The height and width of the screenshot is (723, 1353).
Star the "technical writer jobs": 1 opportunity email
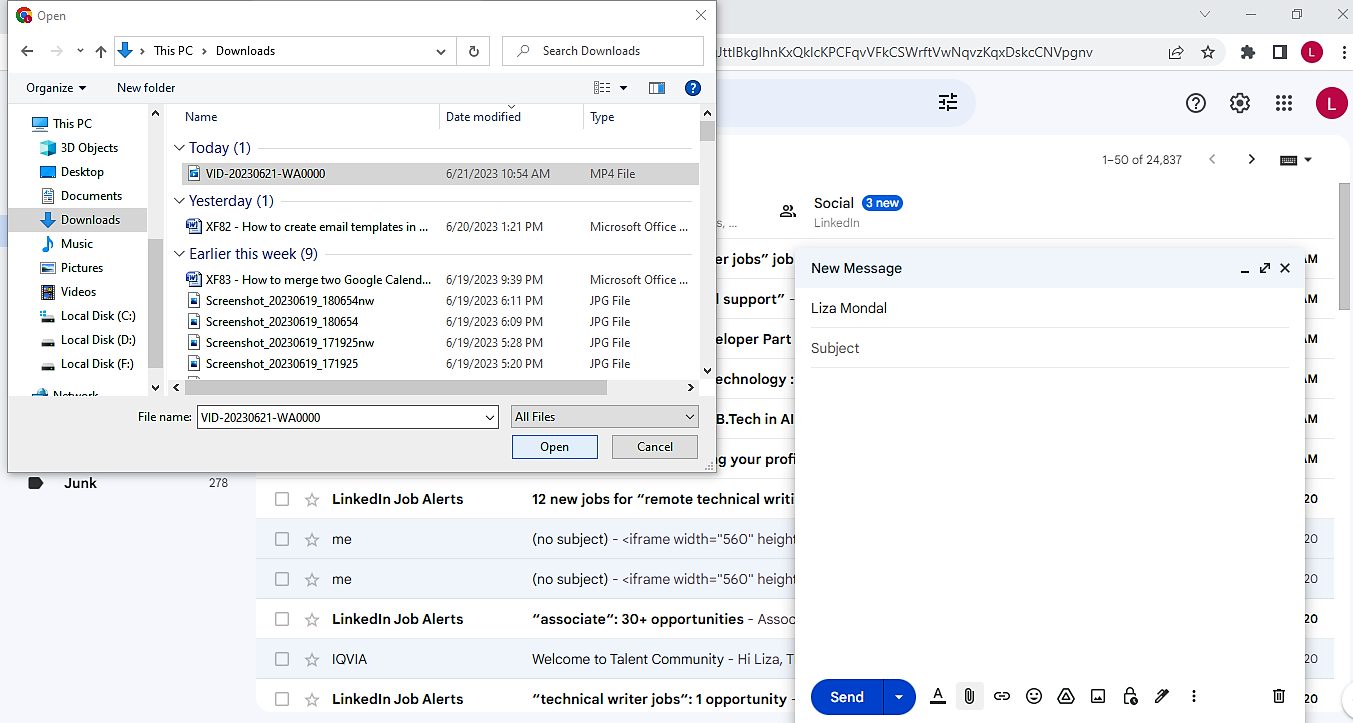tap(311, 699)
